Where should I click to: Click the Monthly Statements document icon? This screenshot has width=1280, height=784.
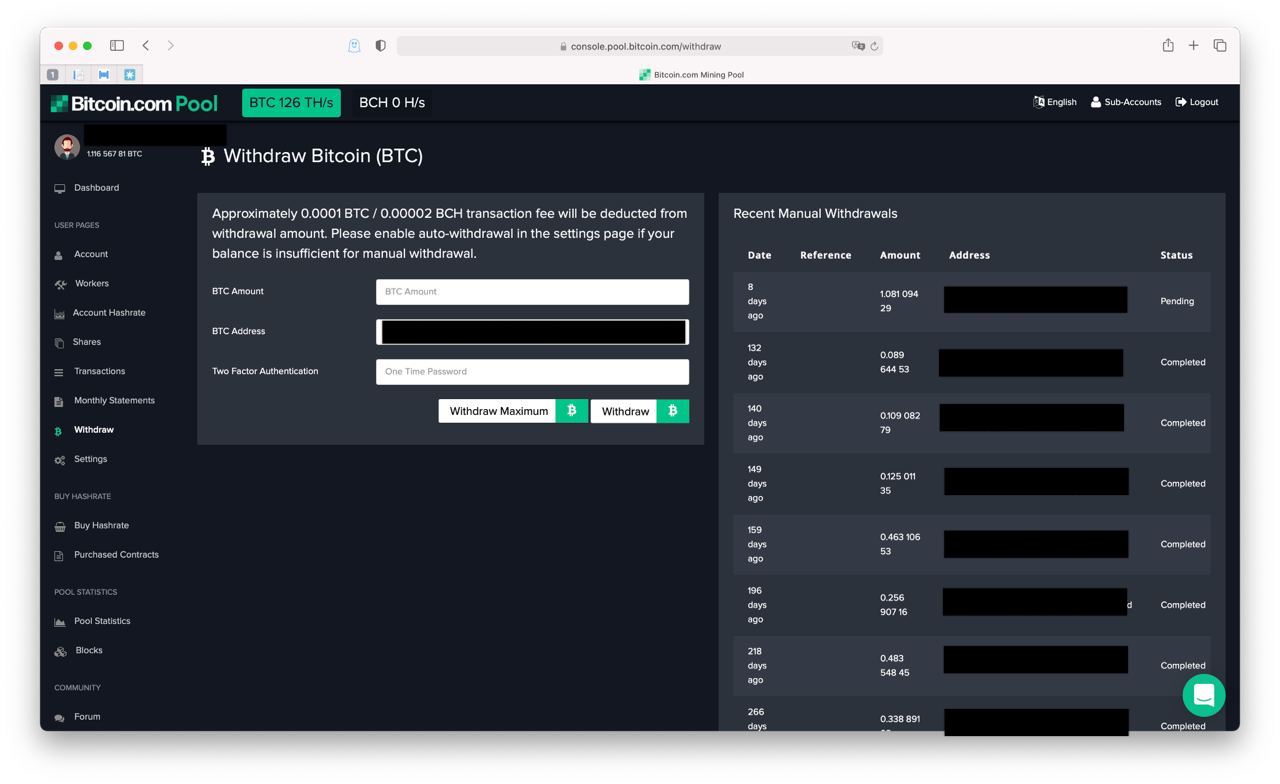[x=59, y=402]
